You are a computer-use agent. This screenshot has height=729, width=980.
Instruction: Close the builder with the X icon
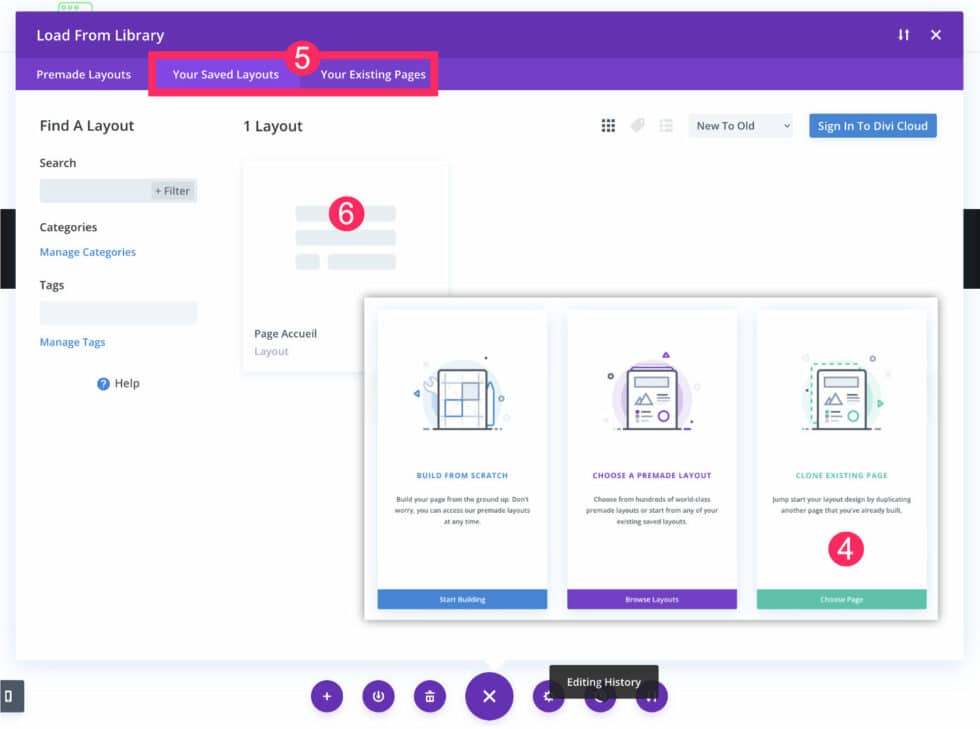(x=935, y=34)
